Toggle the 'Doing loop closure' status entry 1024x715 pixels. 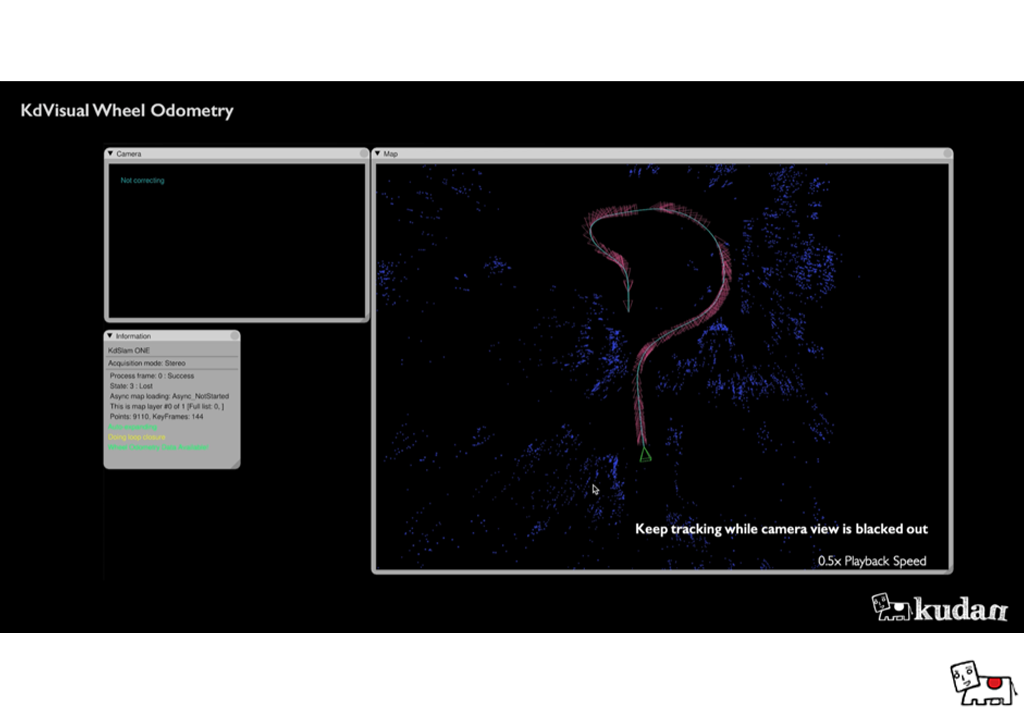click(x=137, y=437)
